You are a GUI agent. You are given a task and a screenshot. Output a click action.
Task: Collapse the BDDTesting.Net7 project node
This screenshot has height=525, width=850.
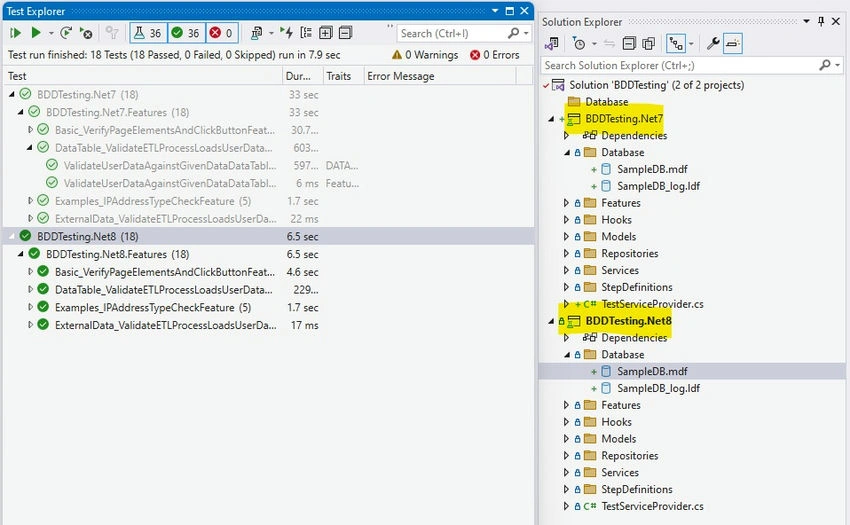(x=551, y=119)
